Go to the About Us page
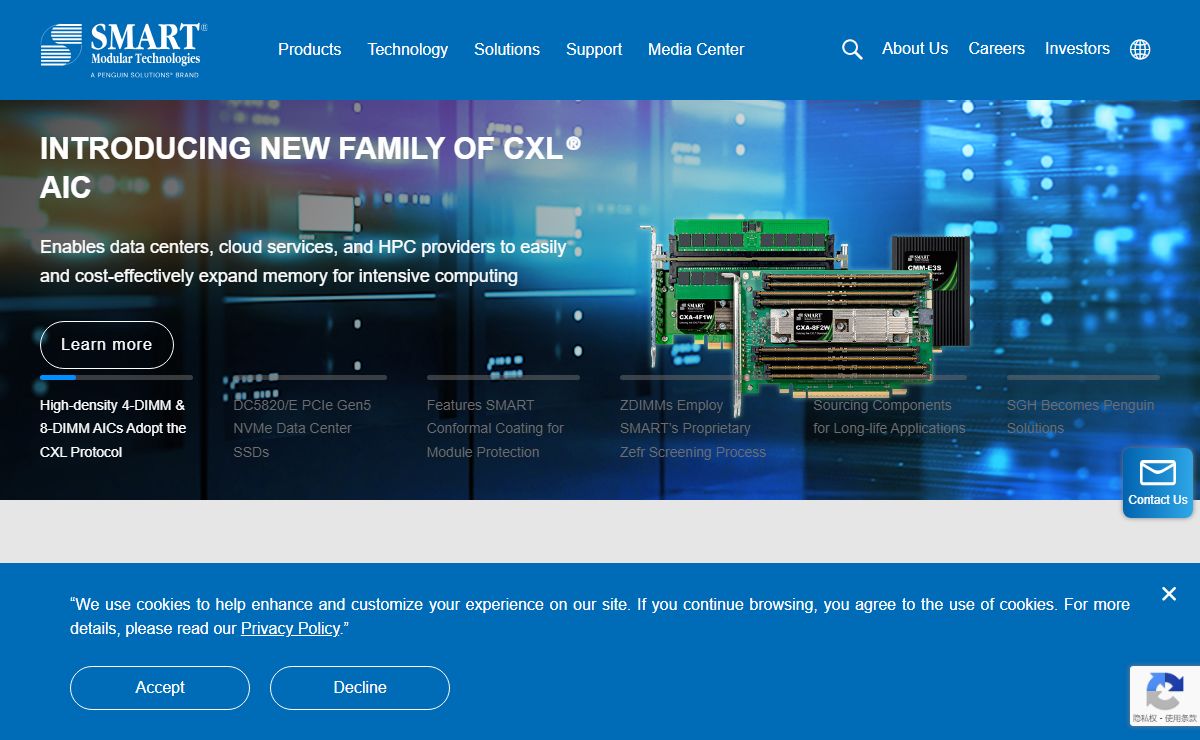This screenshot has height=740, width=1200. click(914, 48)
